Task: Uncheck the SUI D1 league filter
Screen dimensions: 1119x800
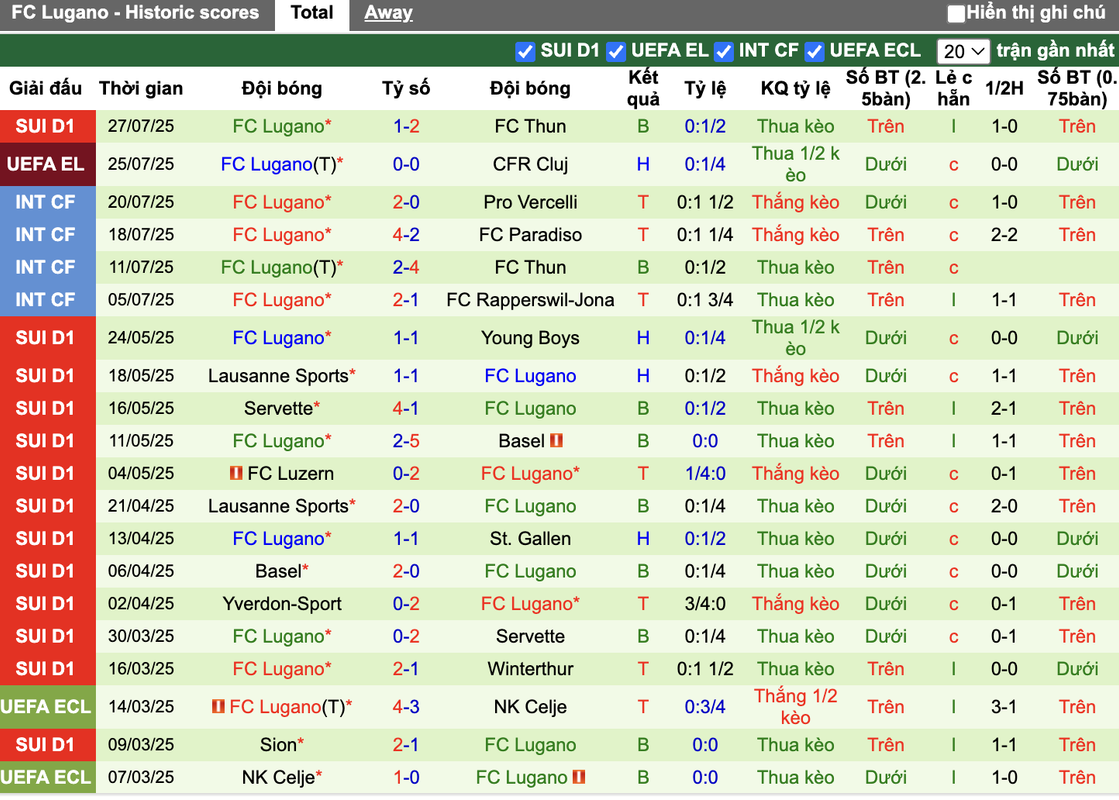Action: tap(525, 51)
